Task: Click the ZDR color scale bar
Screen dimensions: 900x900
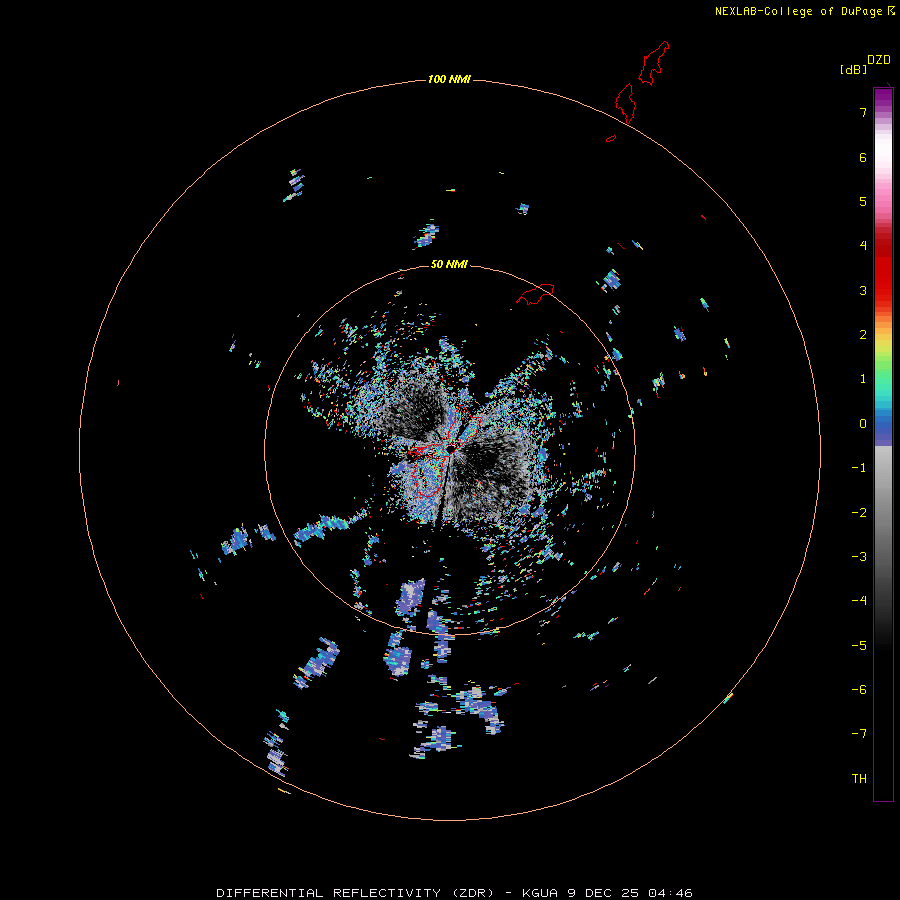Action: [x=883, y=444]
